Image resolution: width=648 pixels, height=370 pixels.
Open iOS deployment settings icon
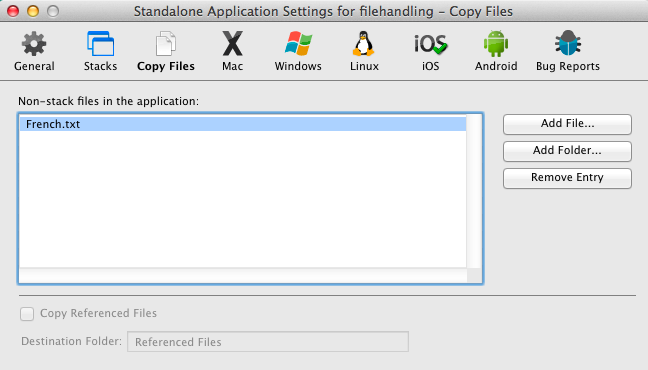(x=431, y=44)
